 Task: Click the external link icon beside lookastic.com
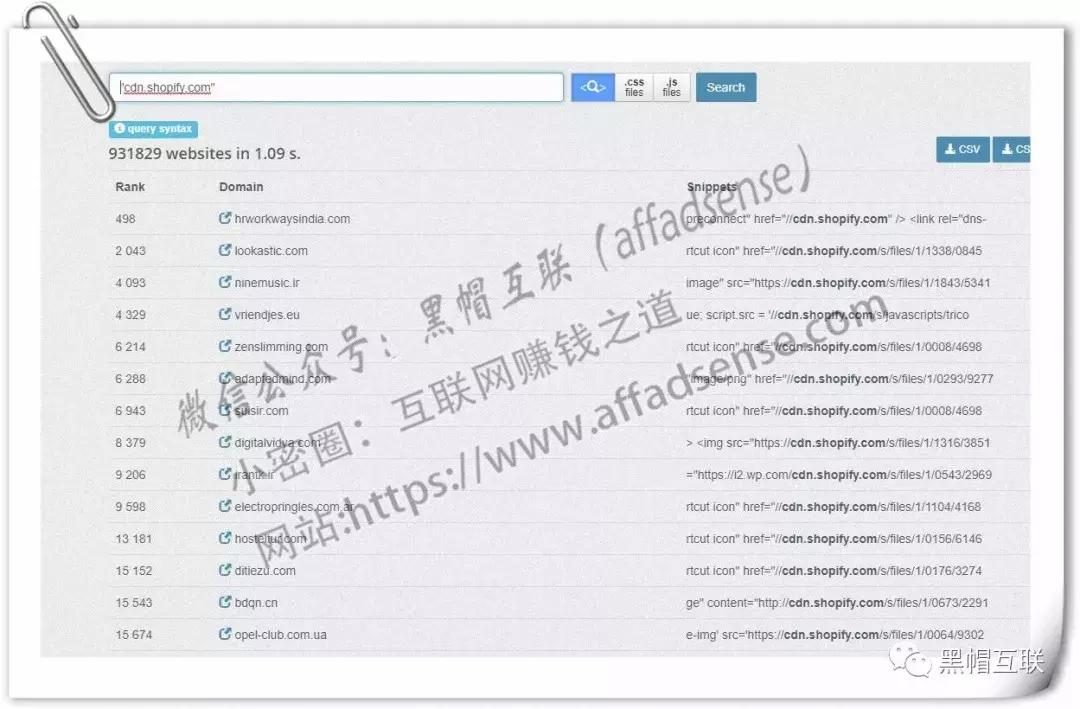(223, 251)
